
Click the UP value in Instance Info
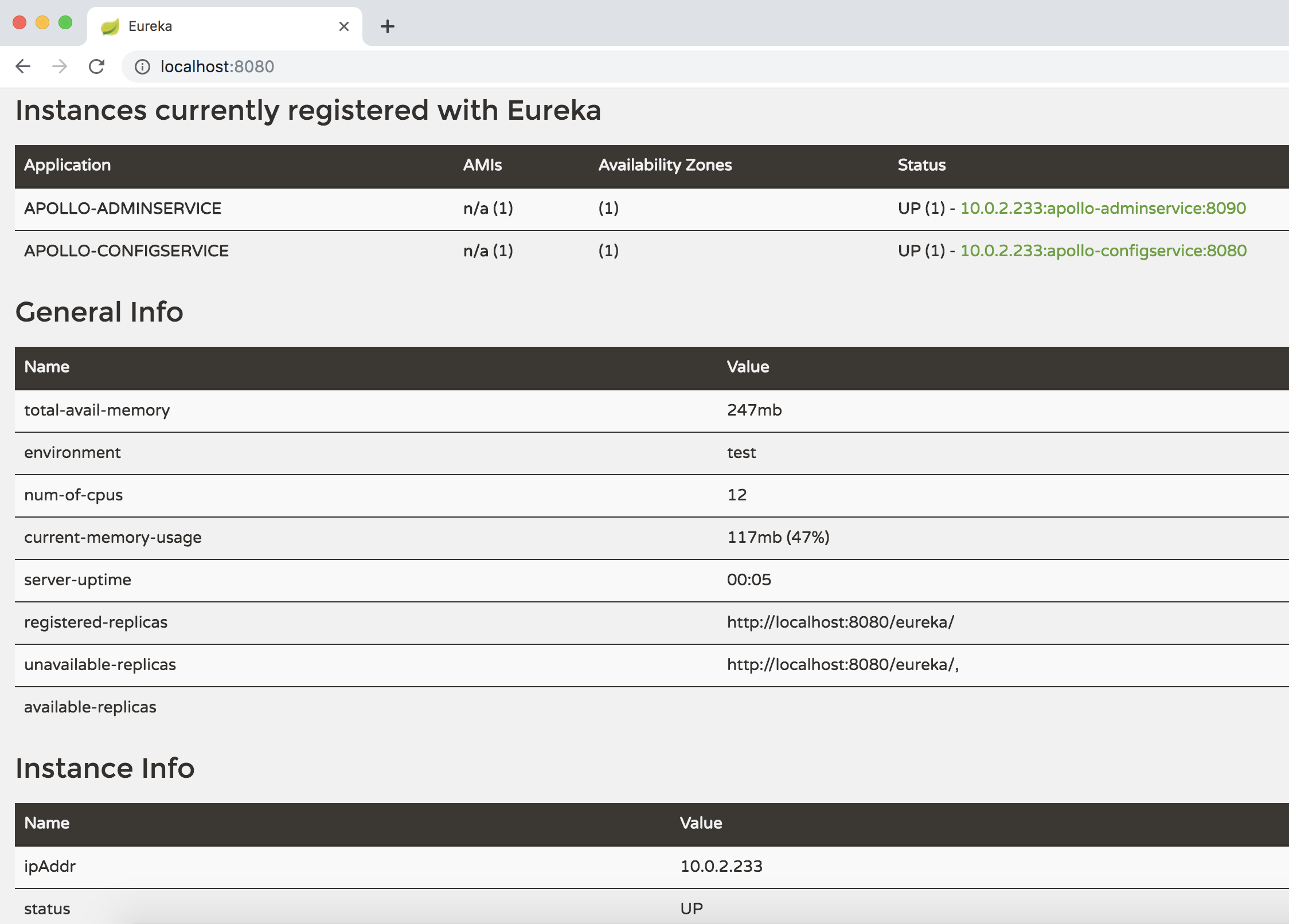coord(692,909)
